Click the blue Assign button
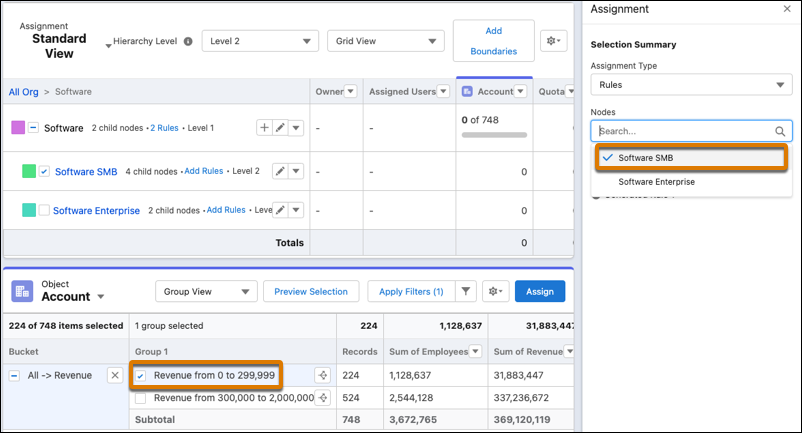 click(x=540, y=291)
